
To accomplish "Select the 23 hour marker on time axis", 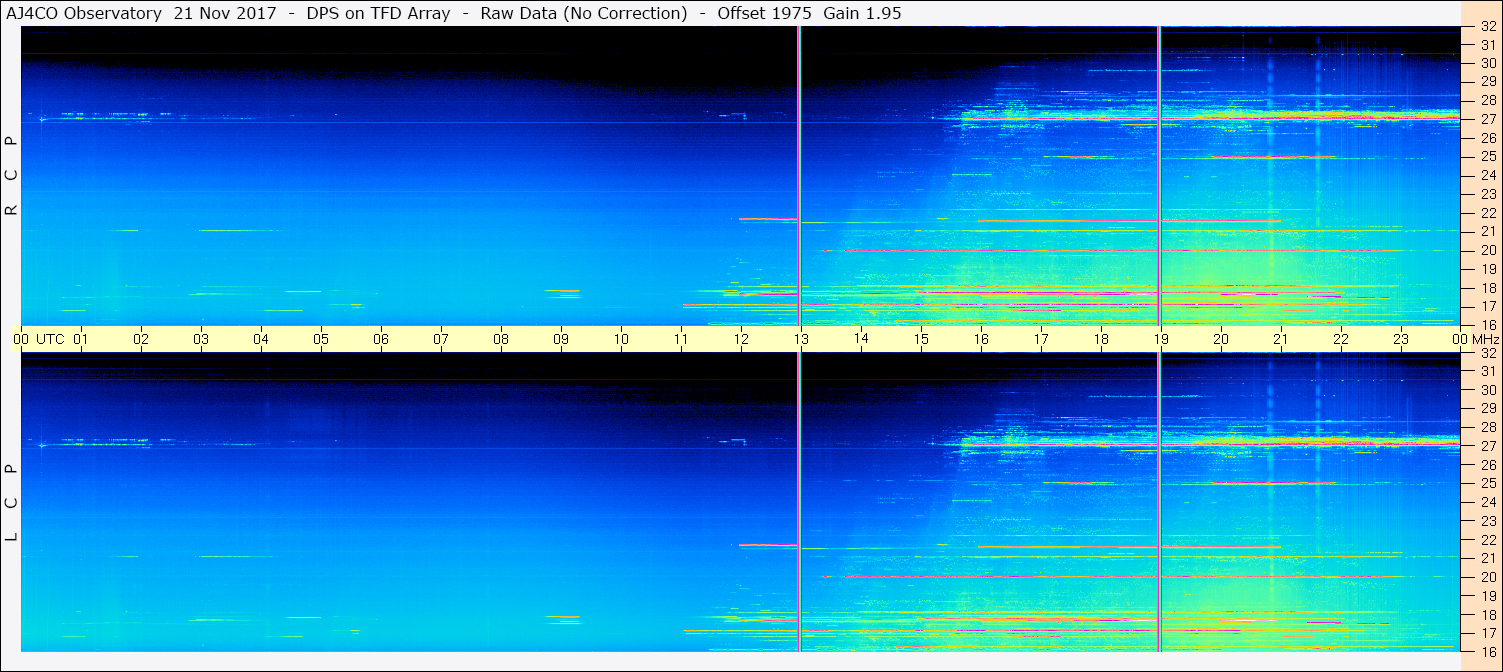I will pyautogui.click(x=1401, y=339).
